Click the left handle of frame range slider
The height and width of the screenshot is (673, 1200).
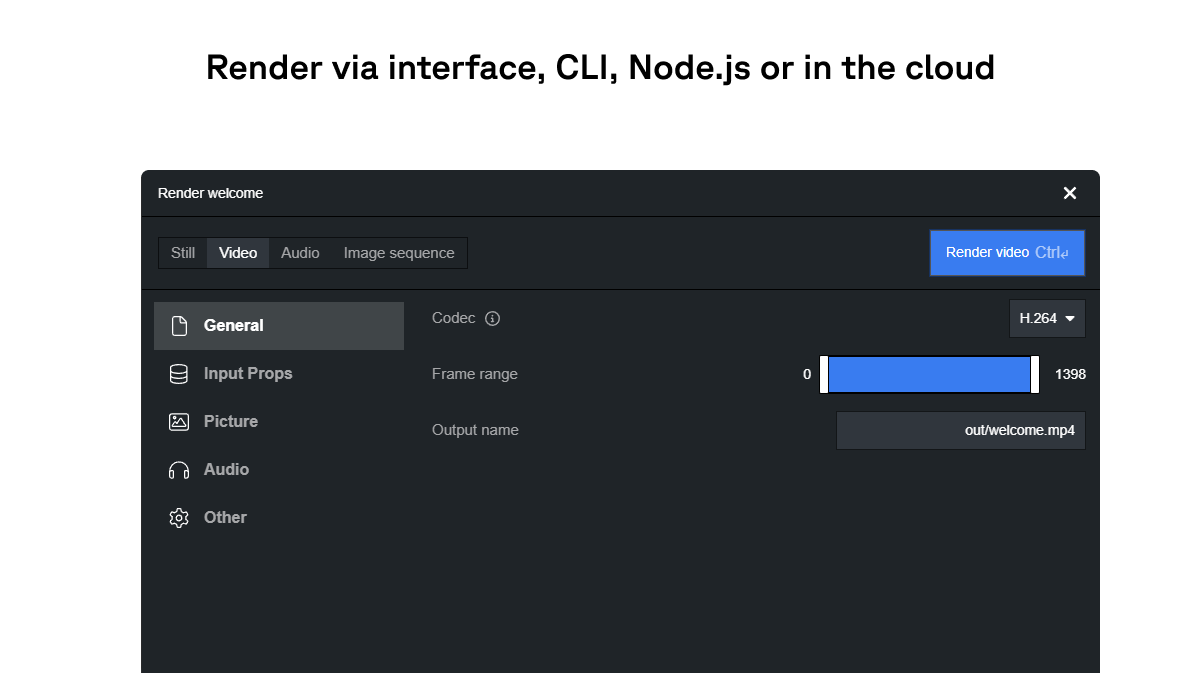tap(824, 374)
